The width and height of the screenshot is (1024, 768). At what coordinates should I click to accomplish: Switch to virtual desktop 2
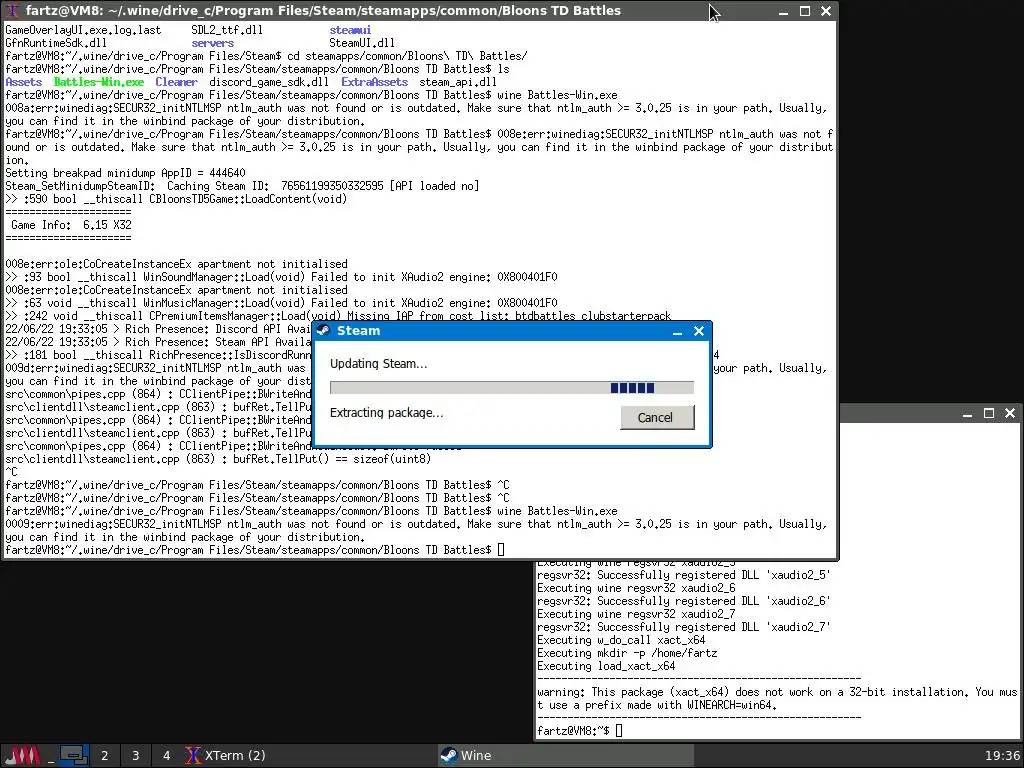point(104,756)
